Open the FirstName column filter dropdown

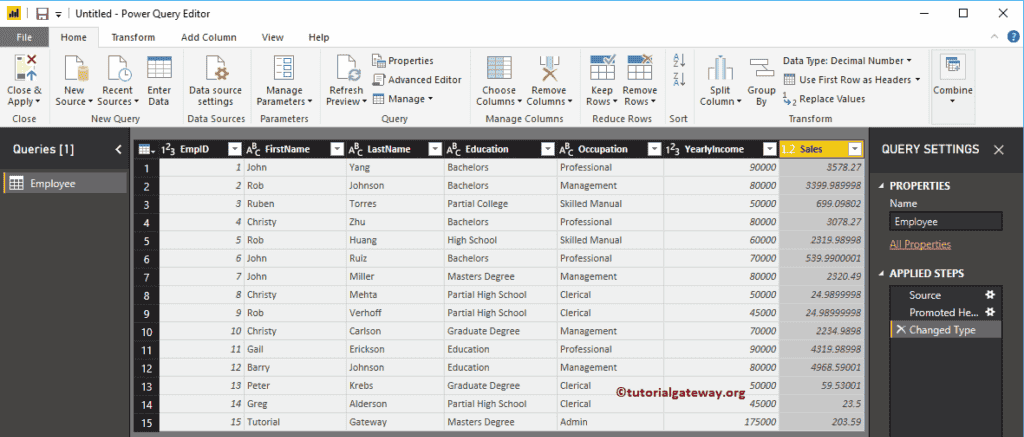pyautogui.click(x=337, y=150)
